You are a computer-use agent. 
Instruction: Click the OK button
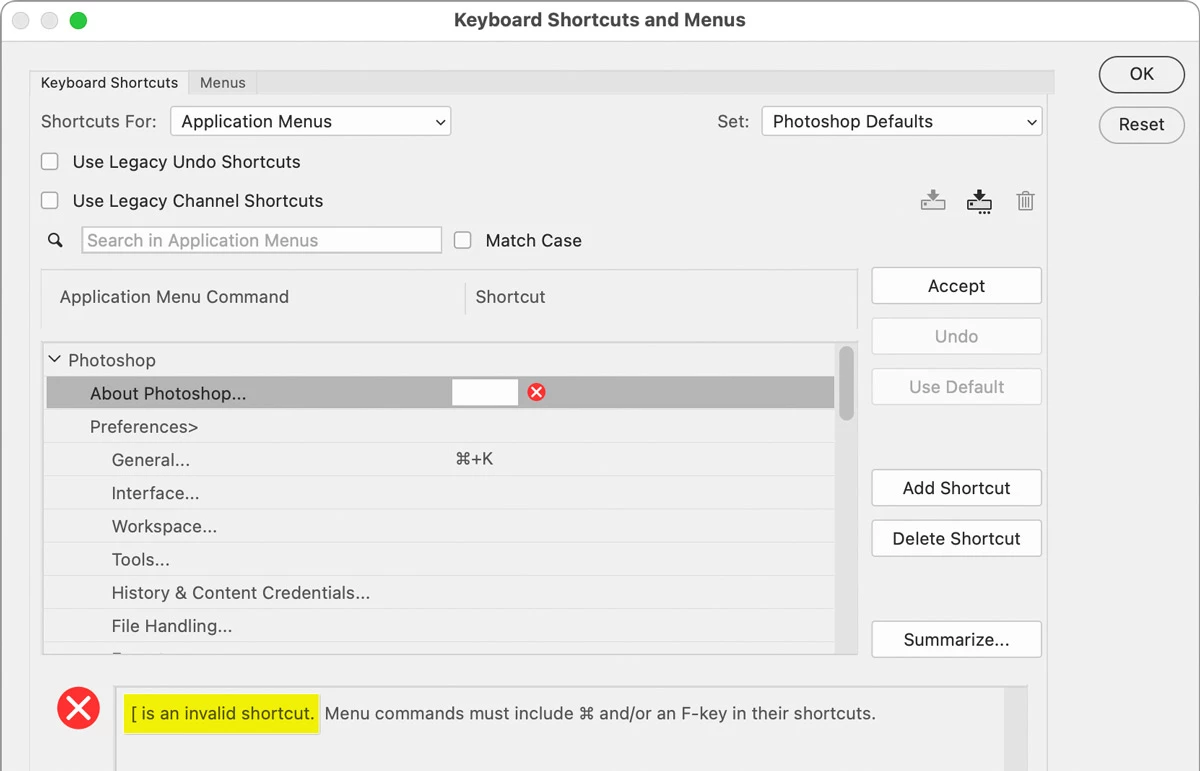(1141, 74)
